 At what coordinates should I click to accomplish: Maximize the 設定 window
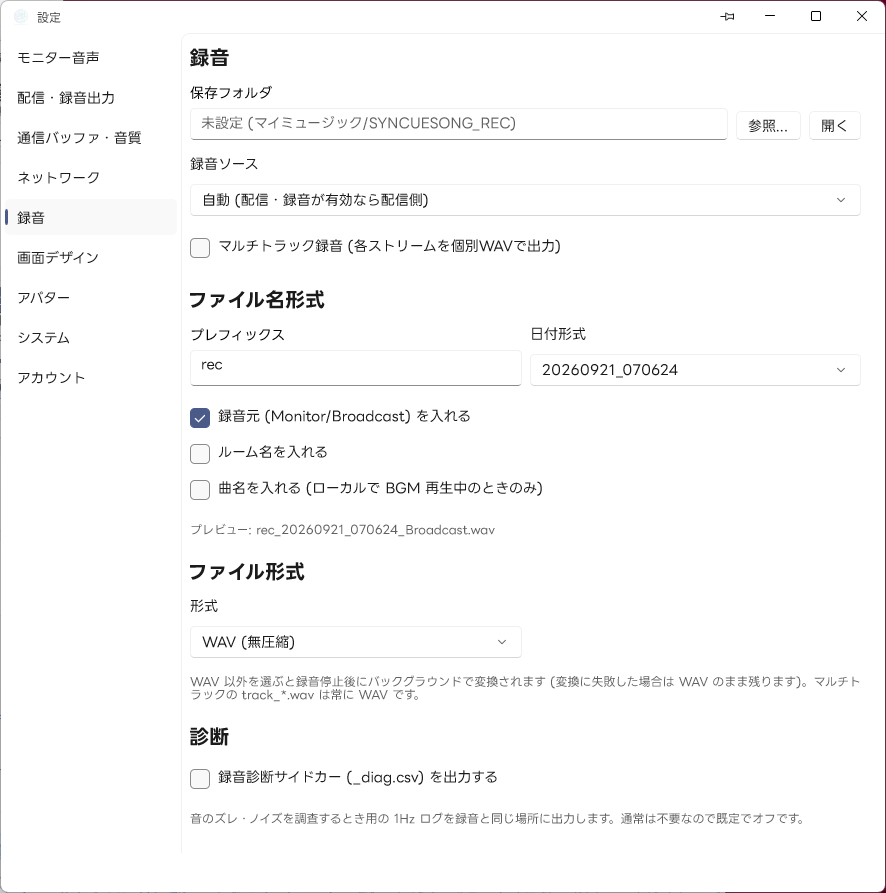pyautogui.click(x=816, y=17)
